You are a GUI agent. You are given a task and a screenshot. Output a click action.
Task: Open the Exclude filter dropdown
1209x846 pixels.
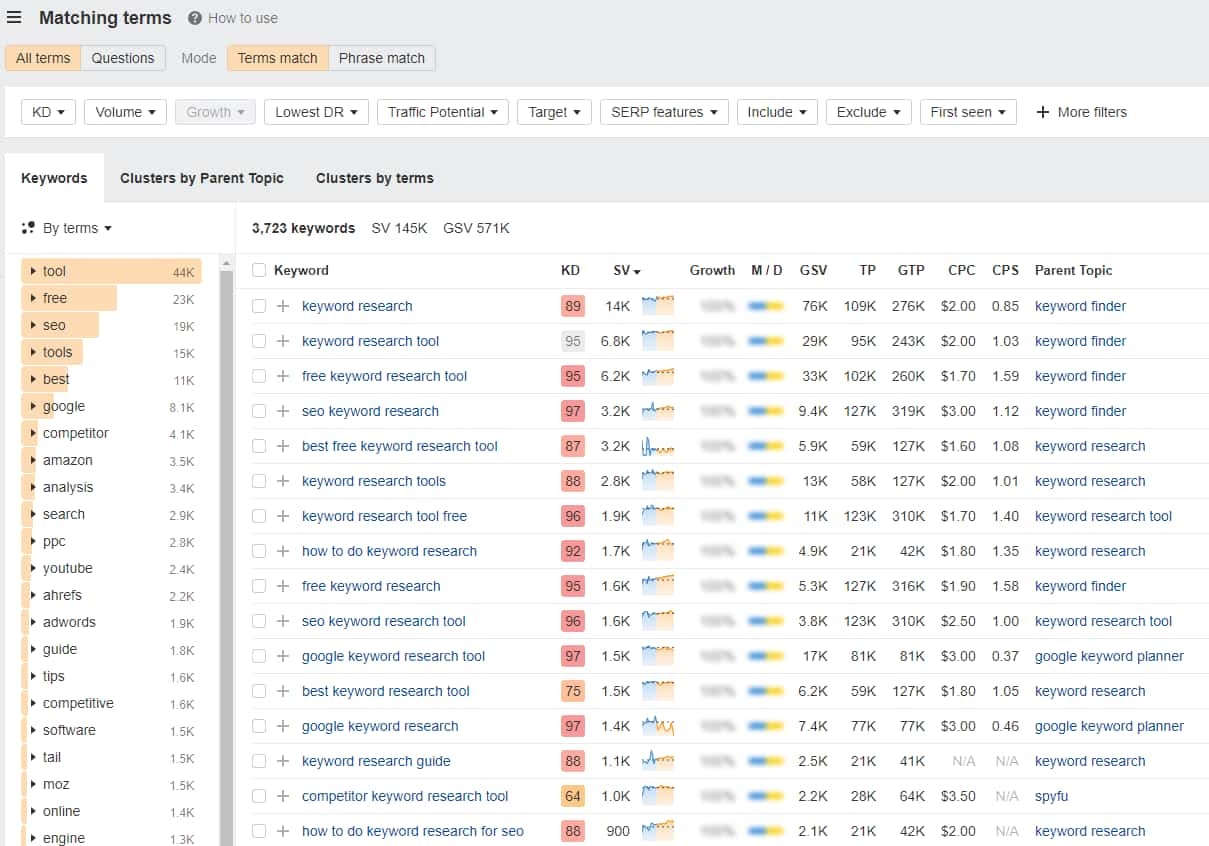(x=868, y=112)
